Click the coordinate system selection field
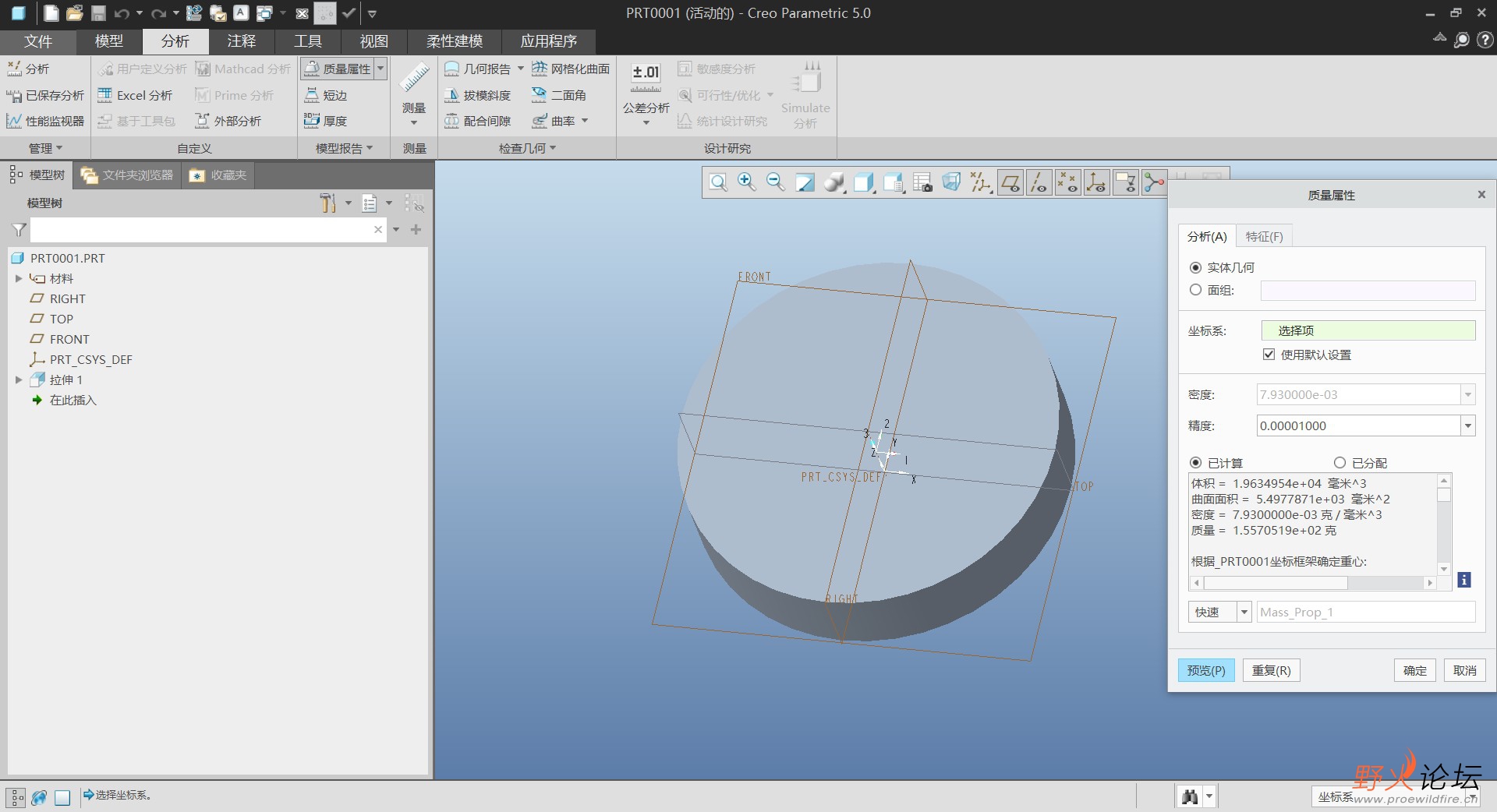 click(1368, 330)
